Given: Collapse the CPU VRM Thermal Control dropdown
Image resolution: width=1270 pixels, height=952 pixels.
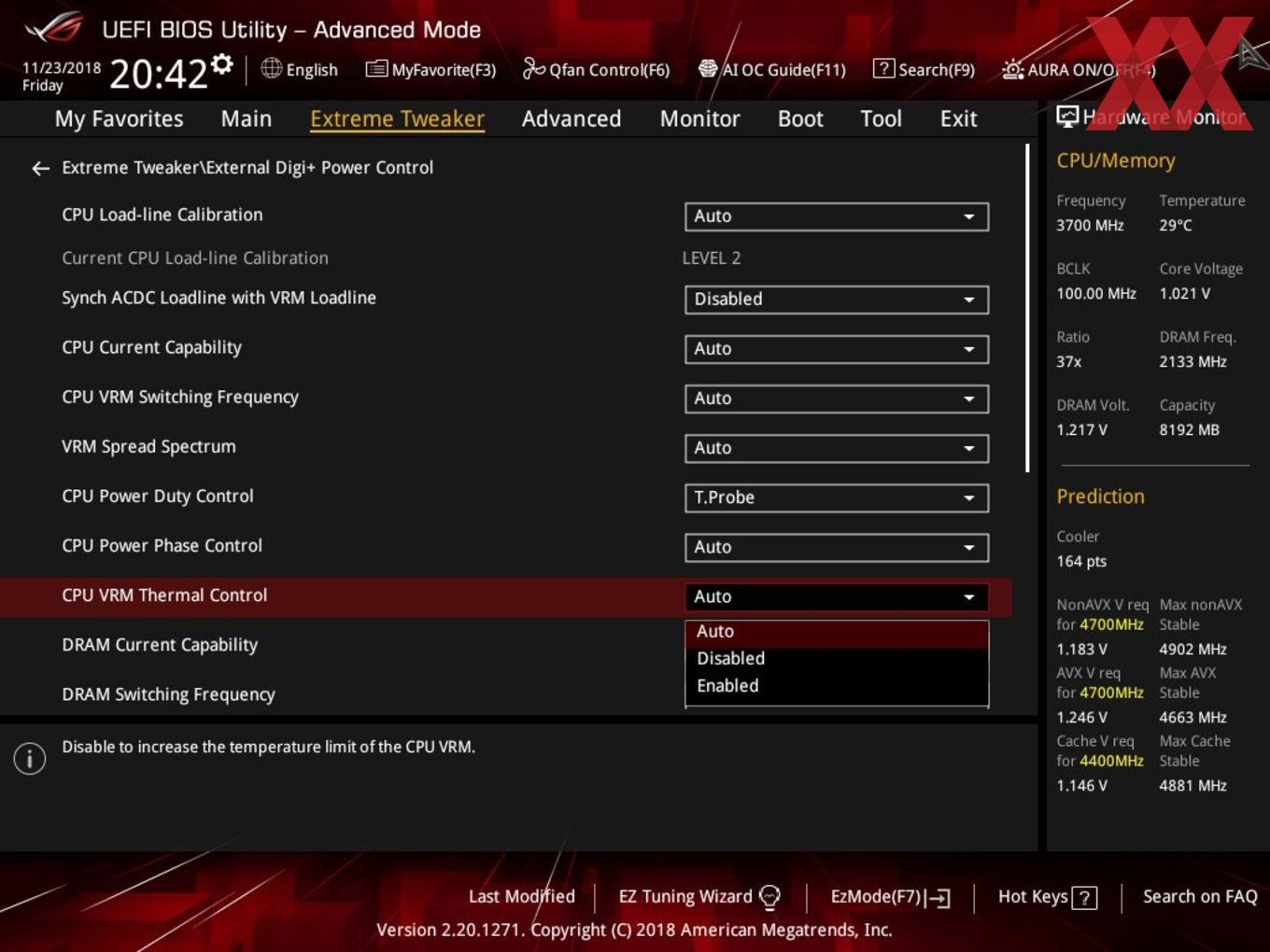Looking at the screenshot, I should pyautogui.click(x=837, y=596).
